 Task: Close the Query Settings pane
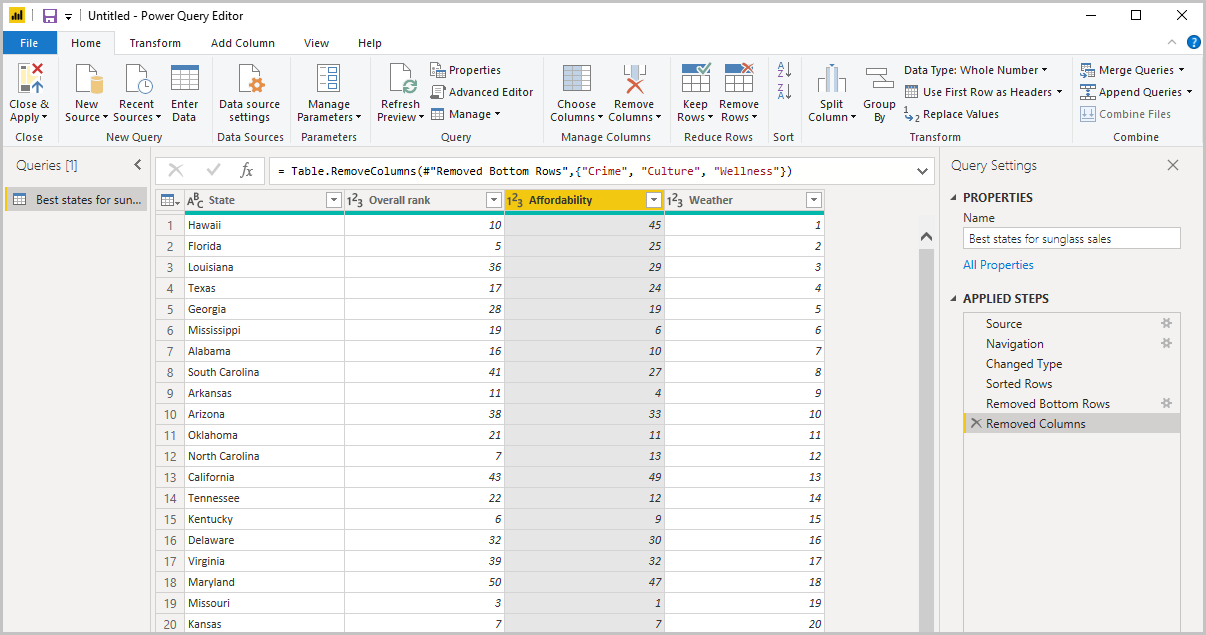click(1173, 165)
